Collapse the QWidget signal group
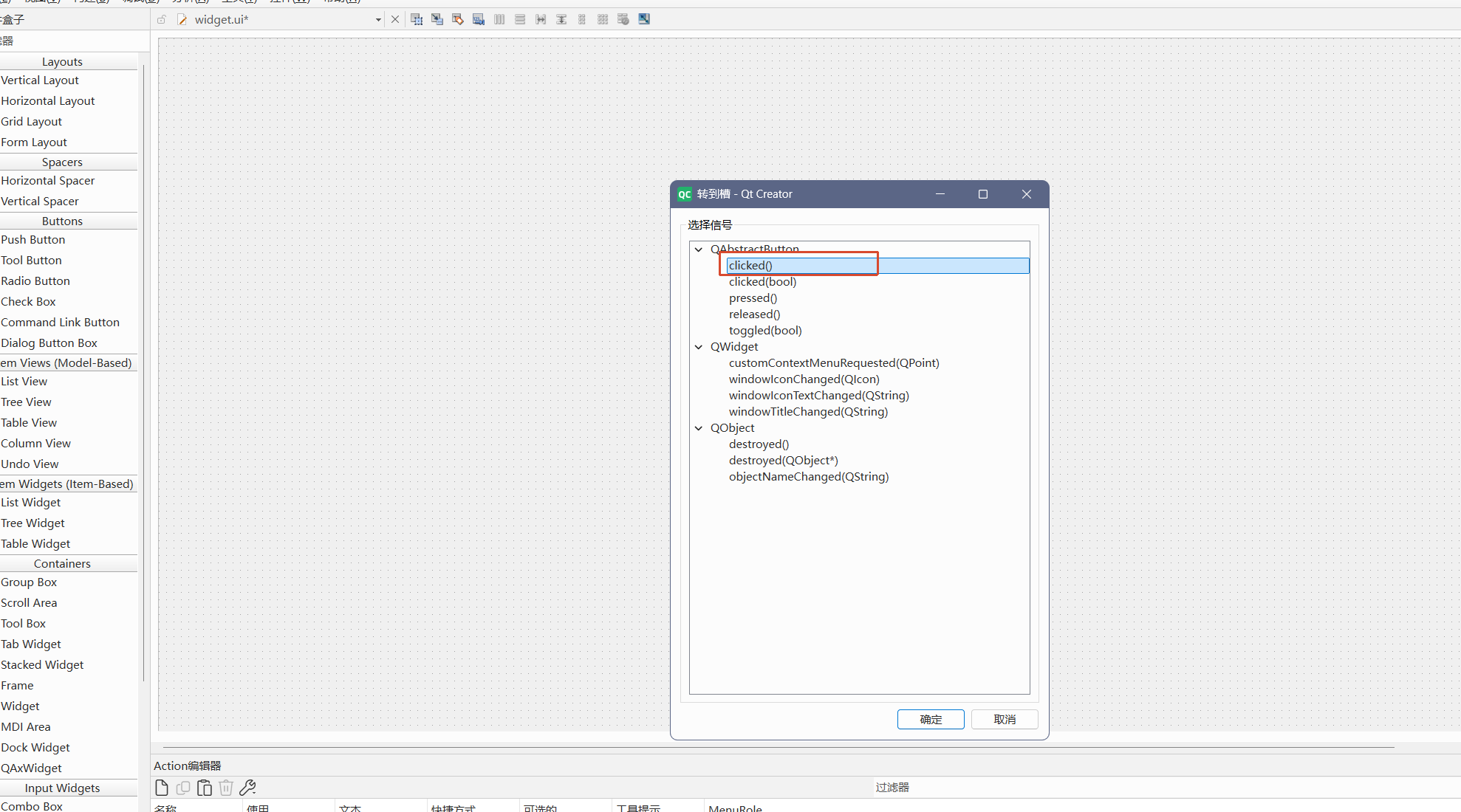Image resolution: width=1461 pixels, height=812 pixels. [x=699, y=347]
